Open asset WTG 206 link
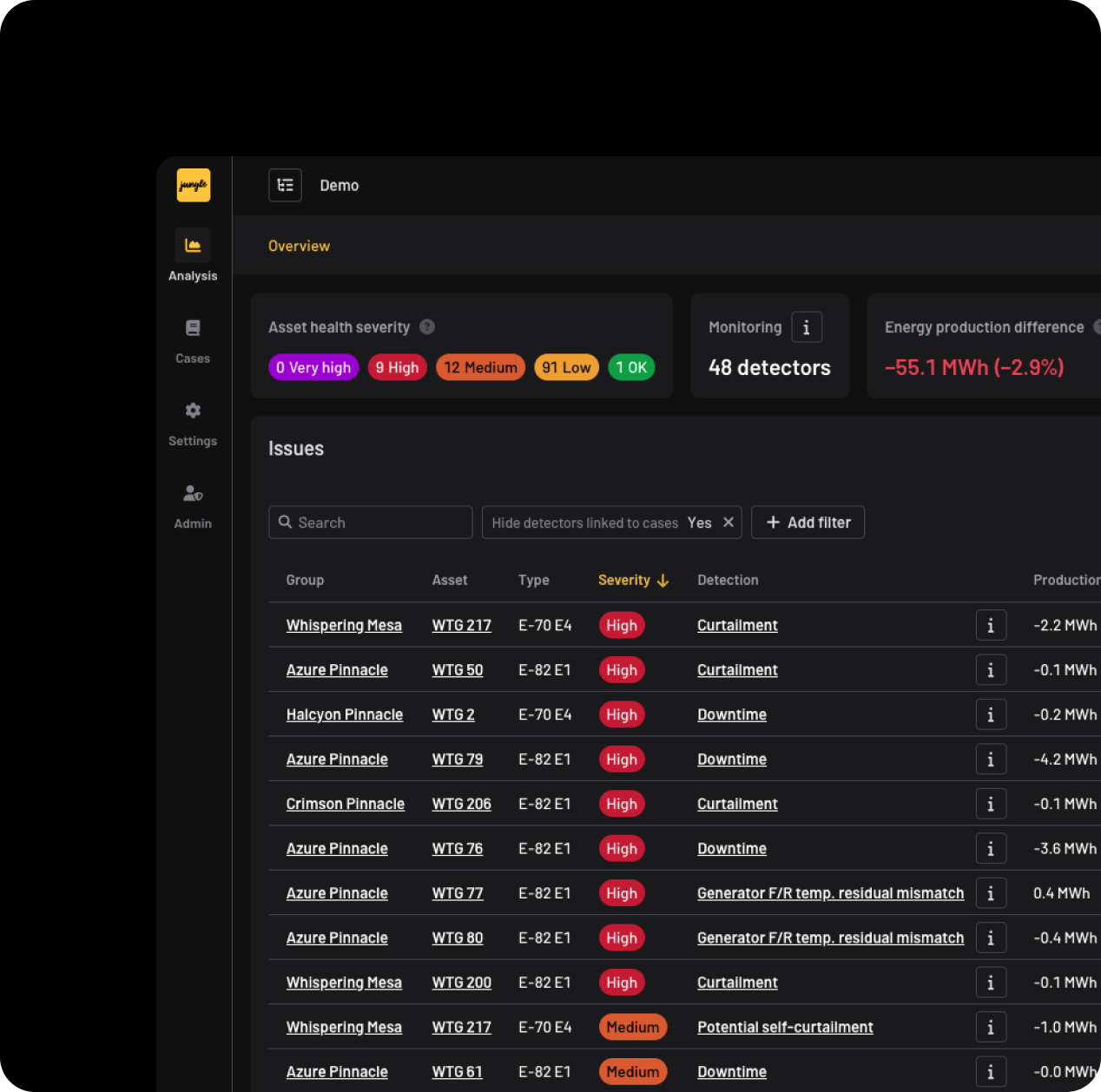 tap(462, 804)
